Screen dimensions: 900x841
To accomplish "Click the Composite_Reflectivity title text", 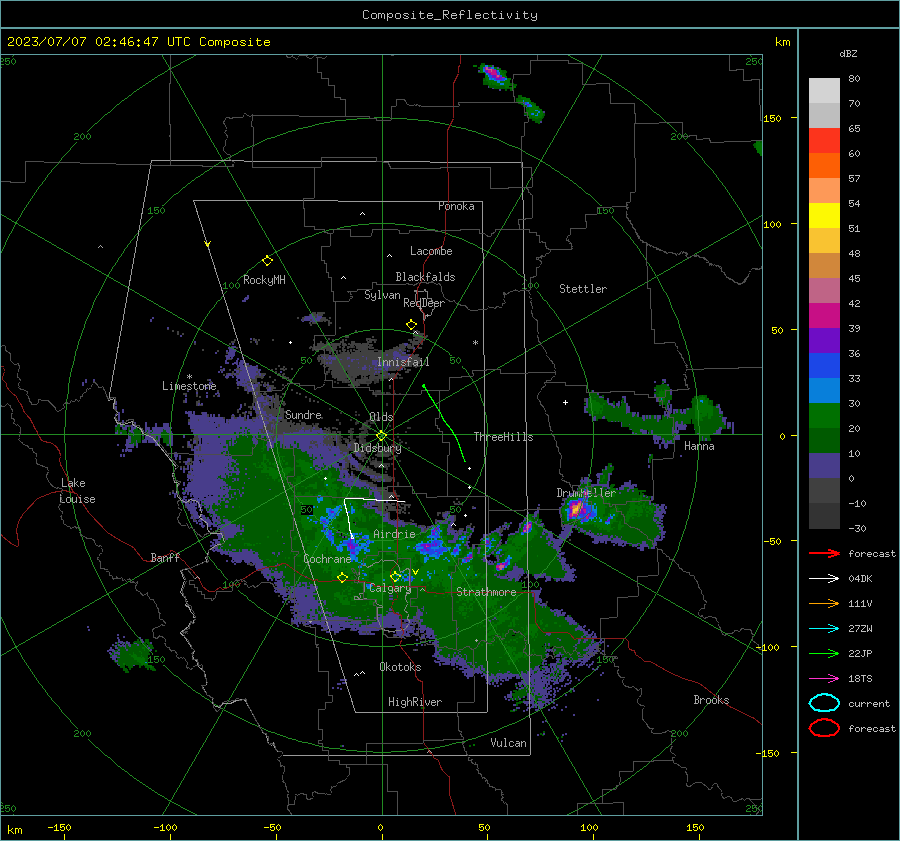I will coord(450,15).
